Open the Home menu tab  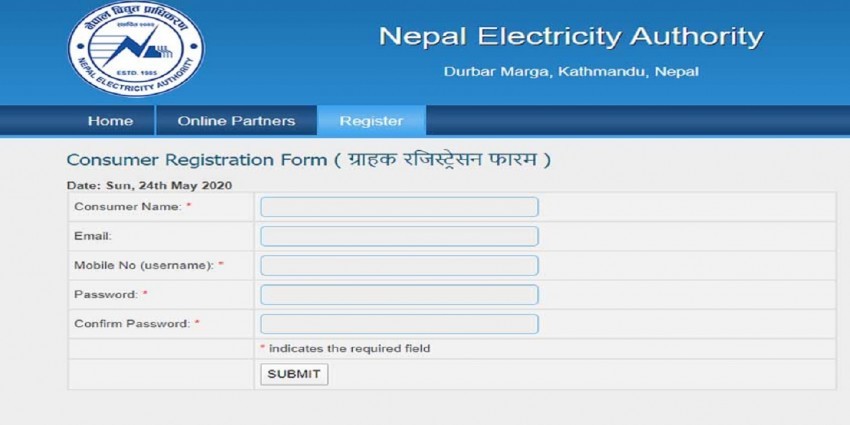(110, 121)
